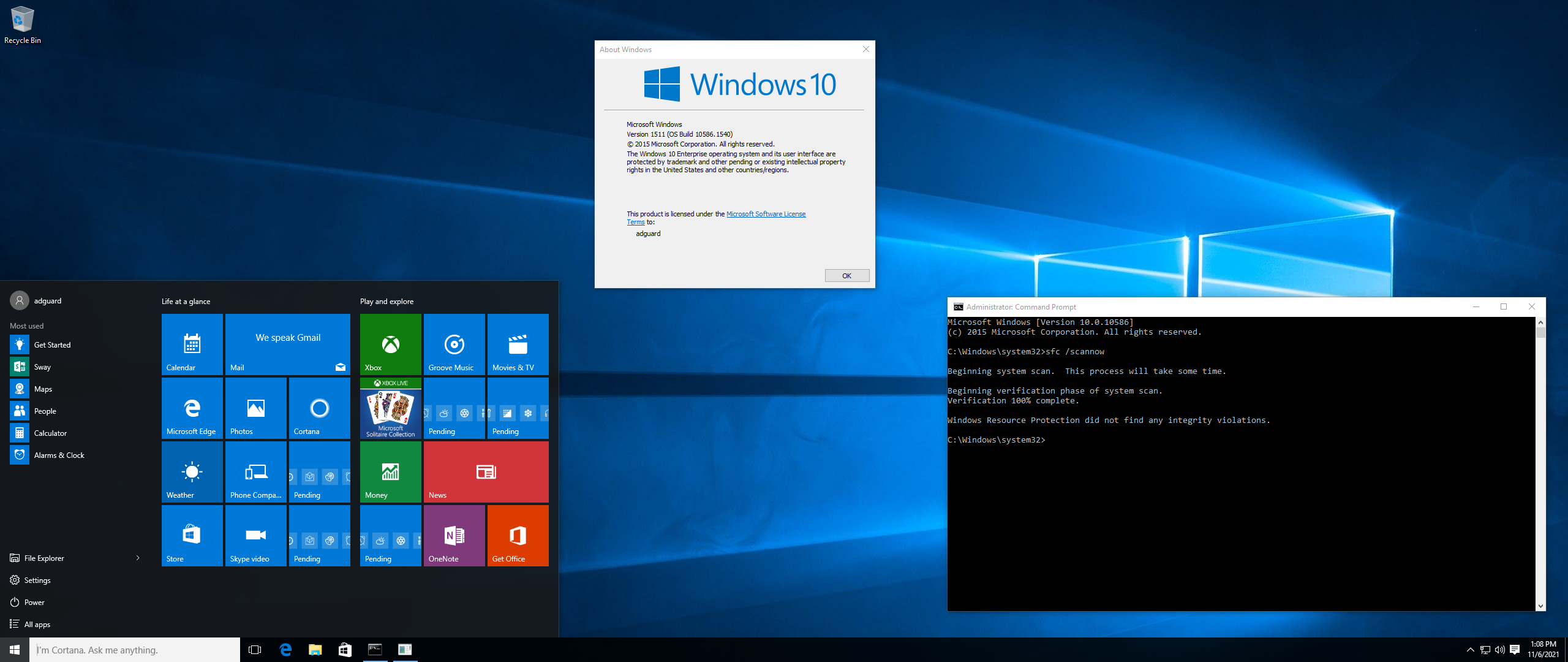Open the OneNote tile

click(x=454, y=536)
